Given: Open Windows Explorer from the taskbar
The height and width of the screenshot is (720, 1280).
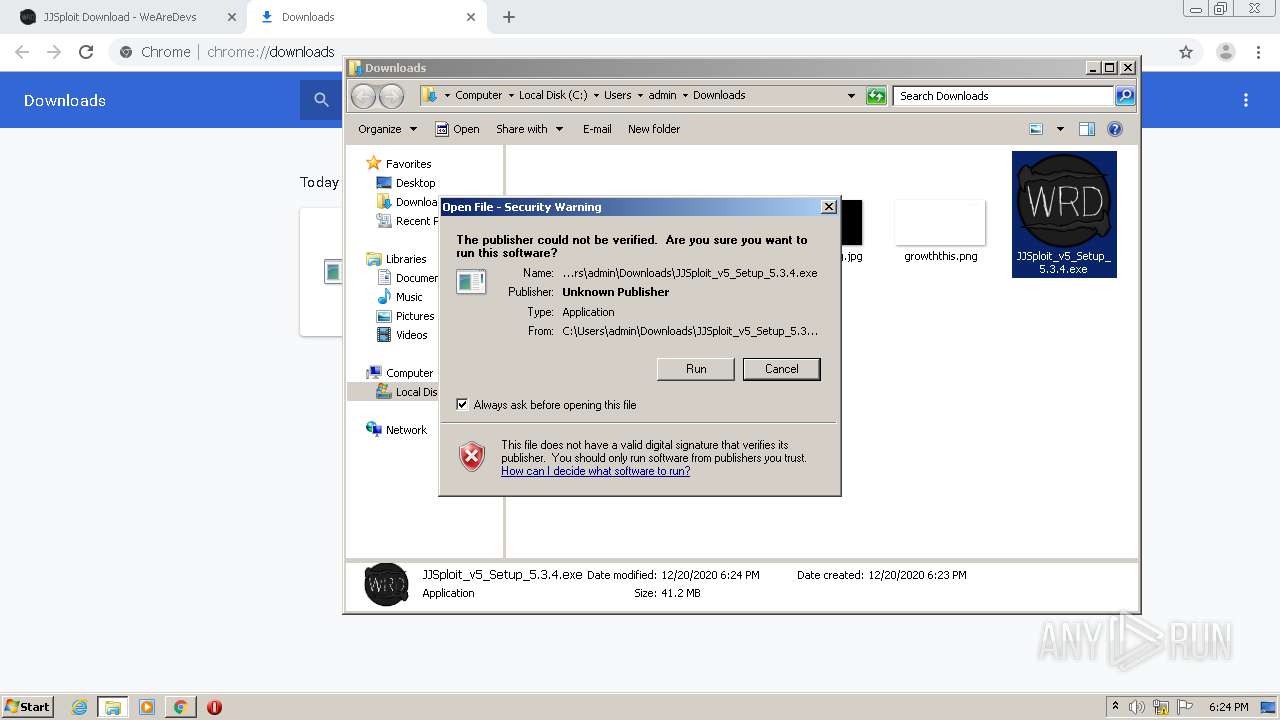Looking at the screenshot, I should point(113,707).
